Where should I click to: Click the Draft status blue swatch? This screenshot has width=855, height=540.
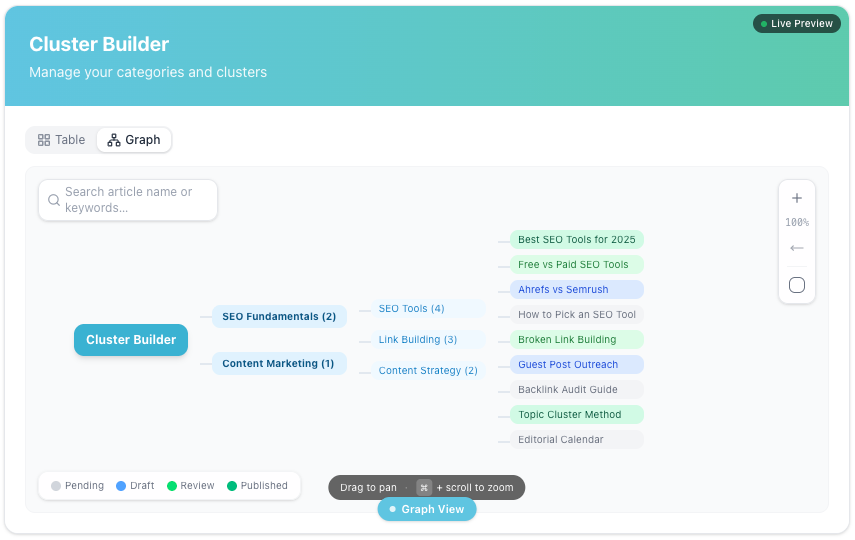pyautogui.click(x=121, y=486)
